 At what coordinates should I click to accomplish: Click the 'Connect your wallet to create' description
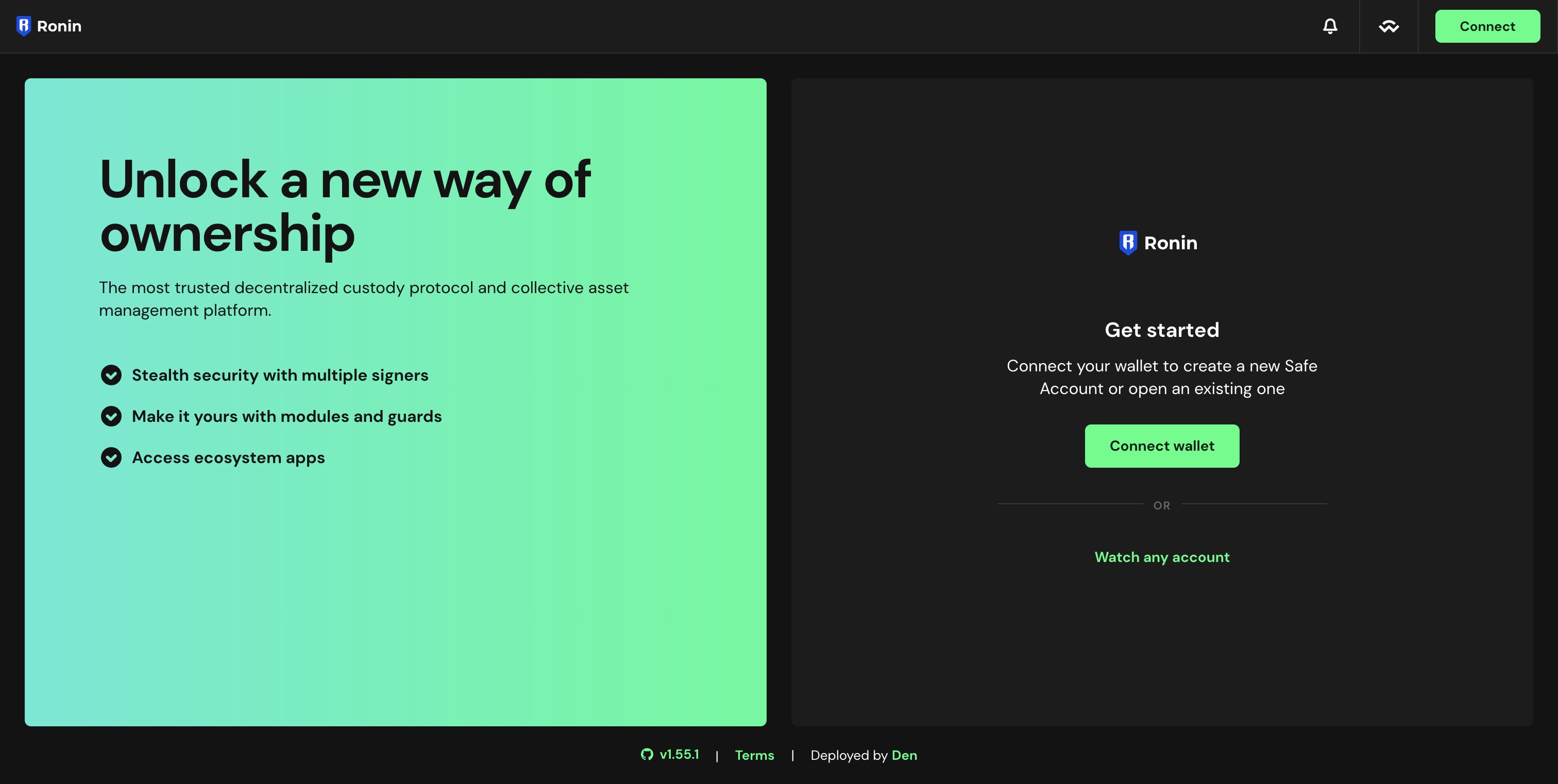tap(1162, 377)
